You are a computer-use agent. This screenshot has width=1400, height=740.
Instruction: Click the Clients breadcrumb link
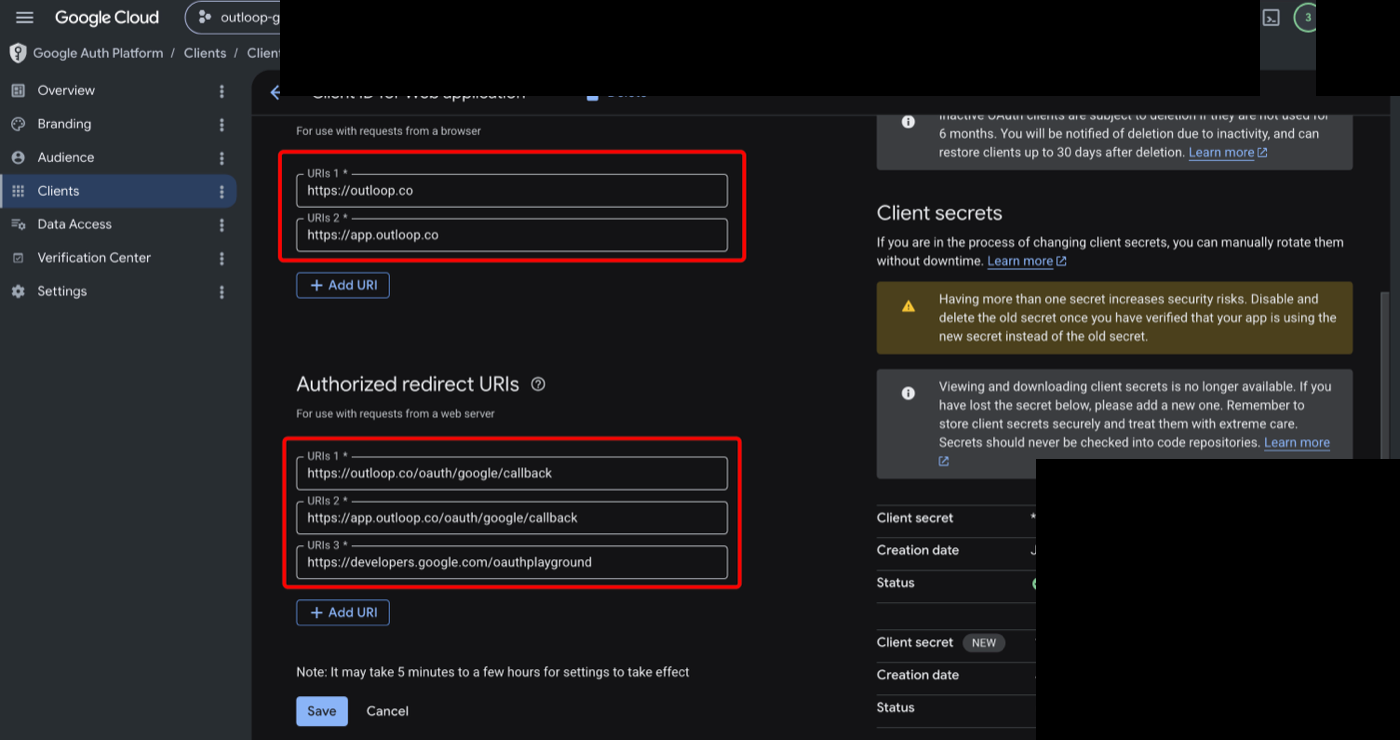(205, 53)
